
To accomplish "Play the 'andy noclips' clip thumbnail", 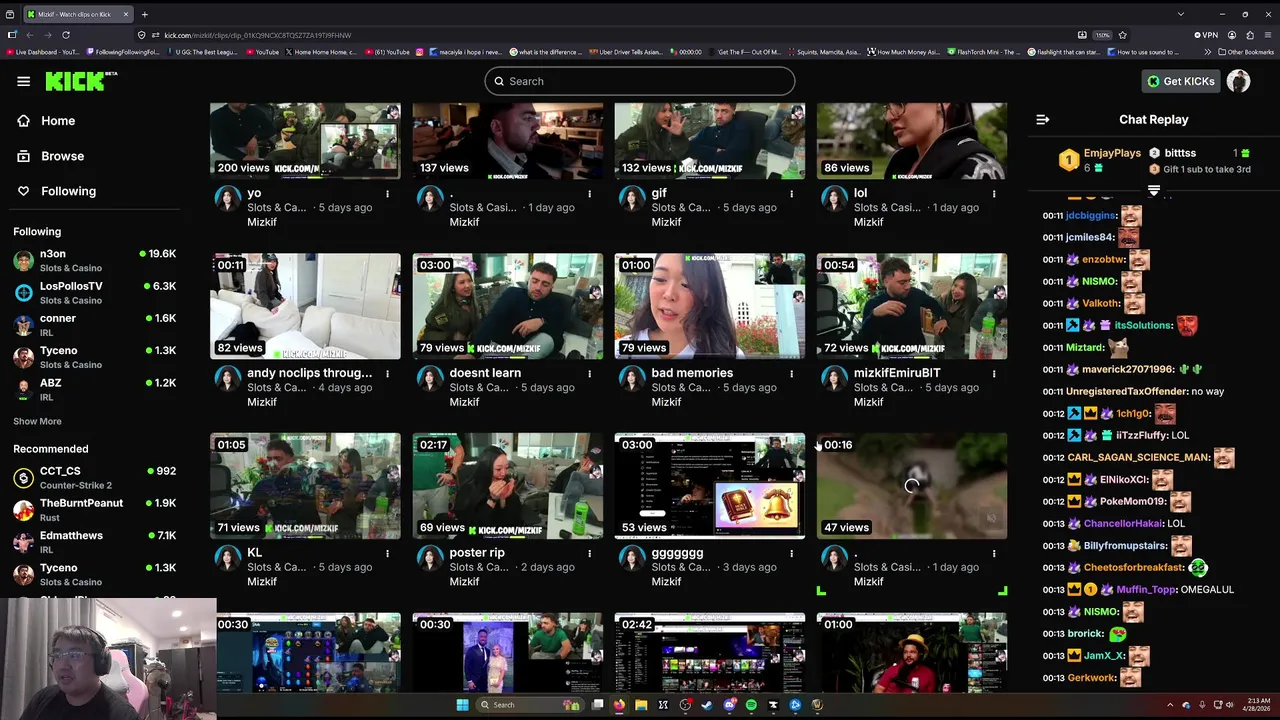I will [305, 306].
